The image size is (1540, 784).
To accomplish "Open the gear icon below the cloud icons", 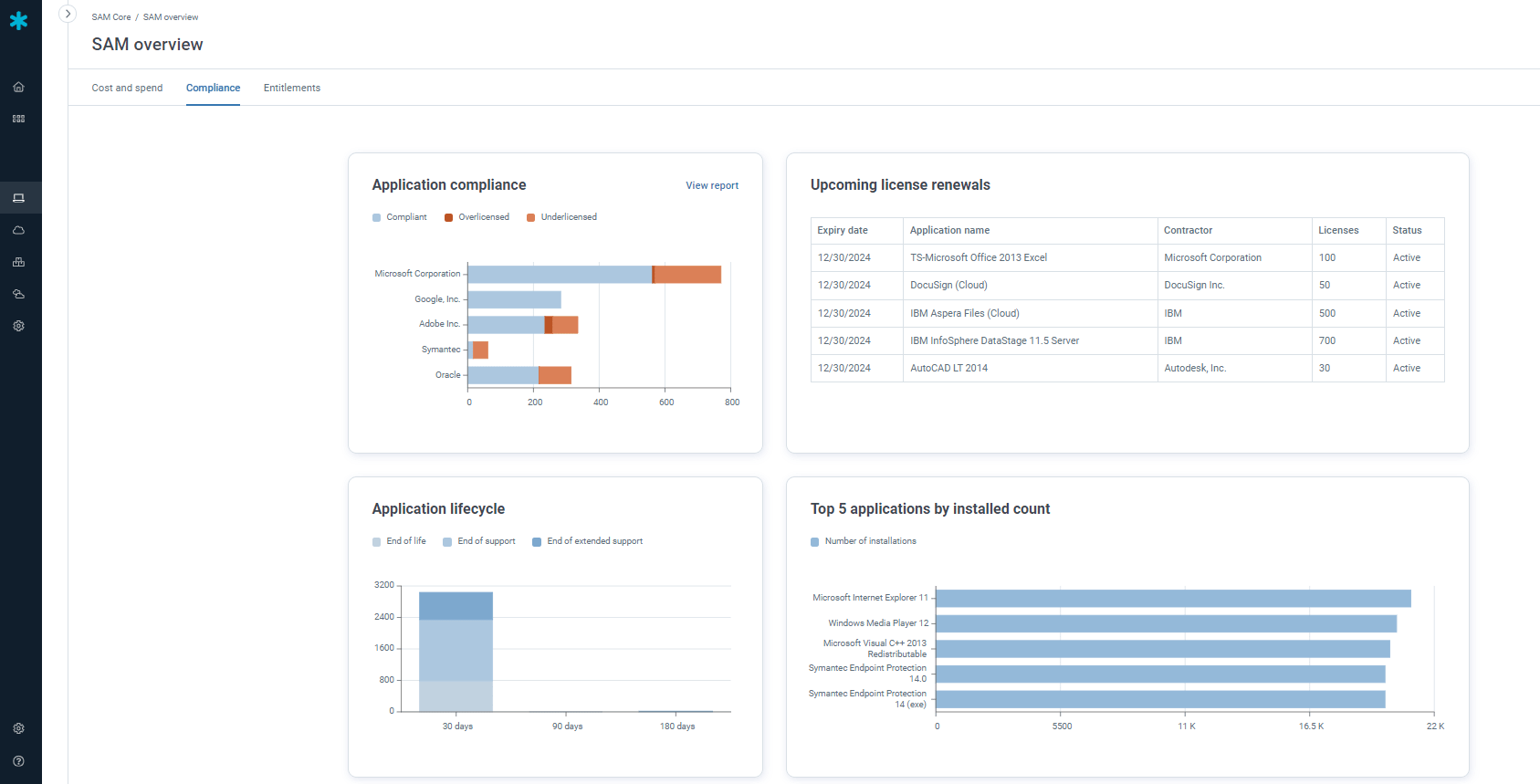I will 18,326.
